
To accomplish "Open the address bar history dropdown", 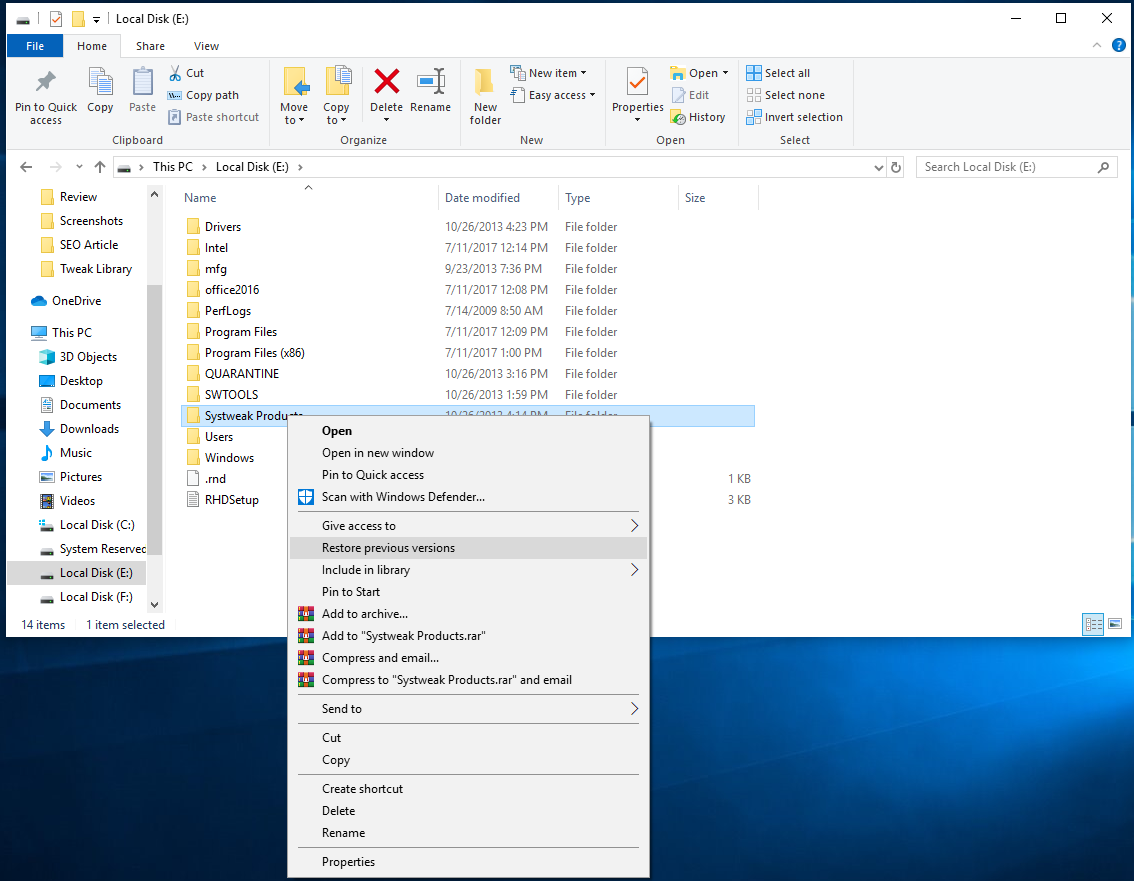I will 878,167.
